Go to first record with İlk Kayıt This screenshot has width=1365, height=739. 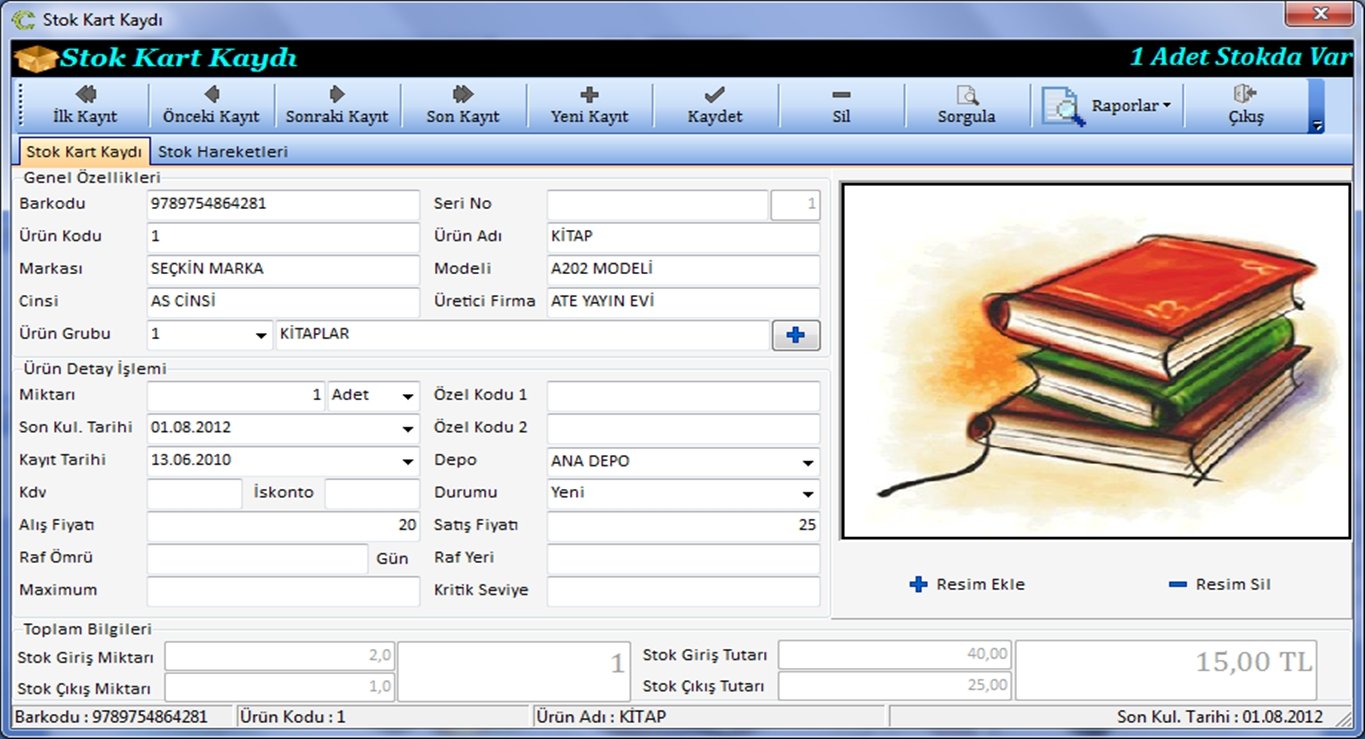coord(85,105)
